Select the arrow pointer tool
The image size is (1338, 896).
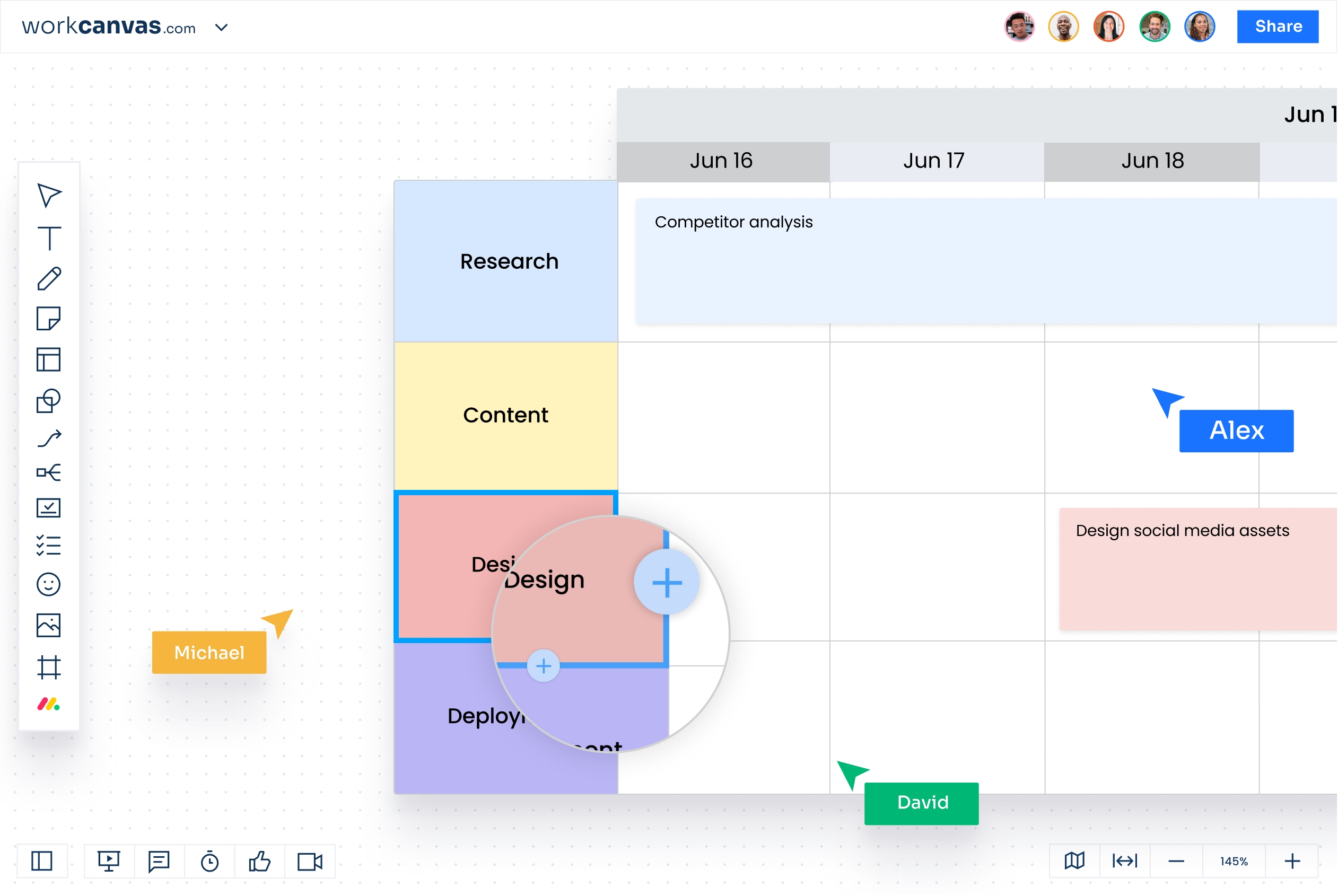click(x=49, y=196)
